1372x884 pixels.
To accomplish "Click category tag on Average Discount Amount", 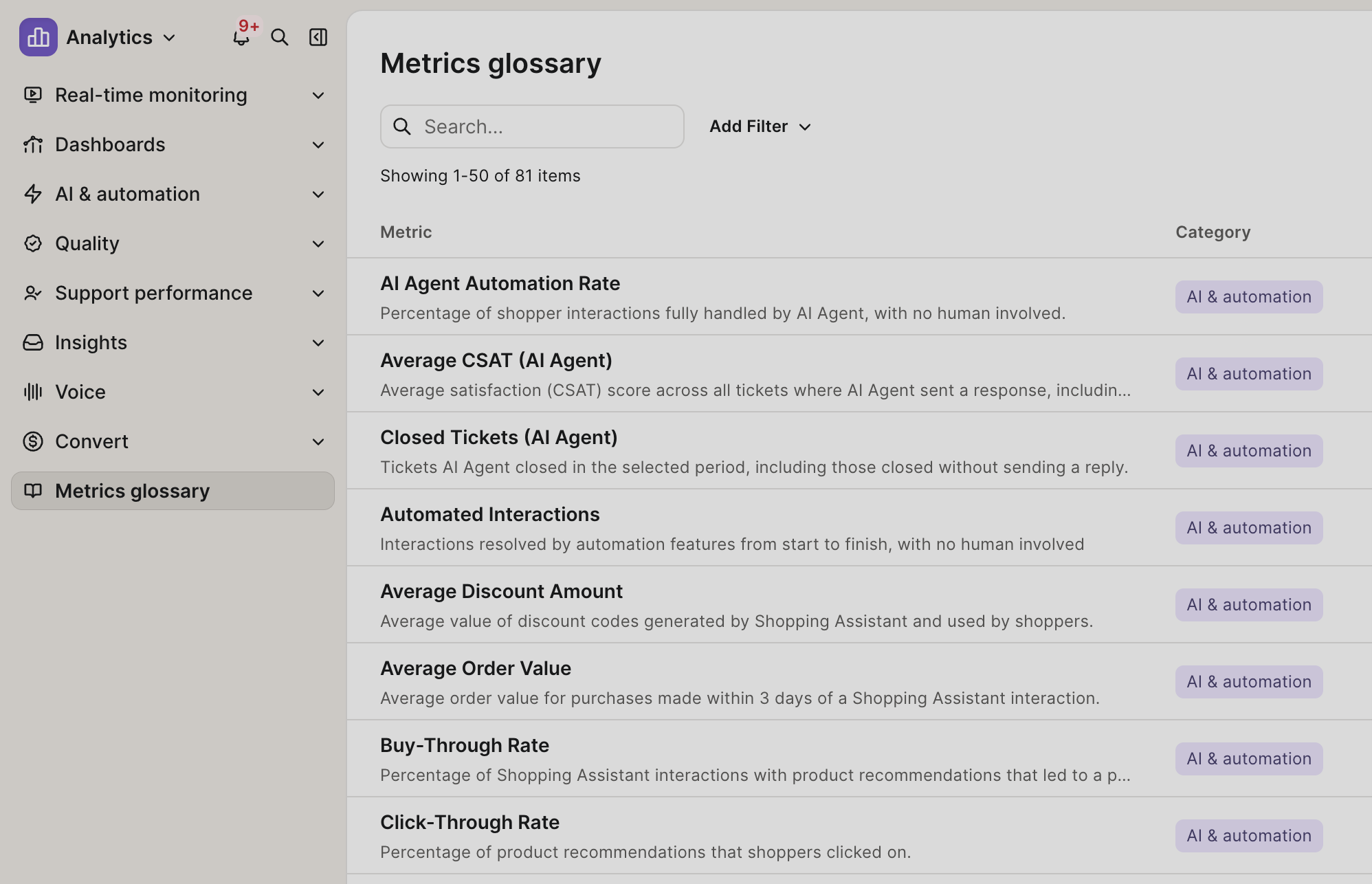I will point(1248,605).
